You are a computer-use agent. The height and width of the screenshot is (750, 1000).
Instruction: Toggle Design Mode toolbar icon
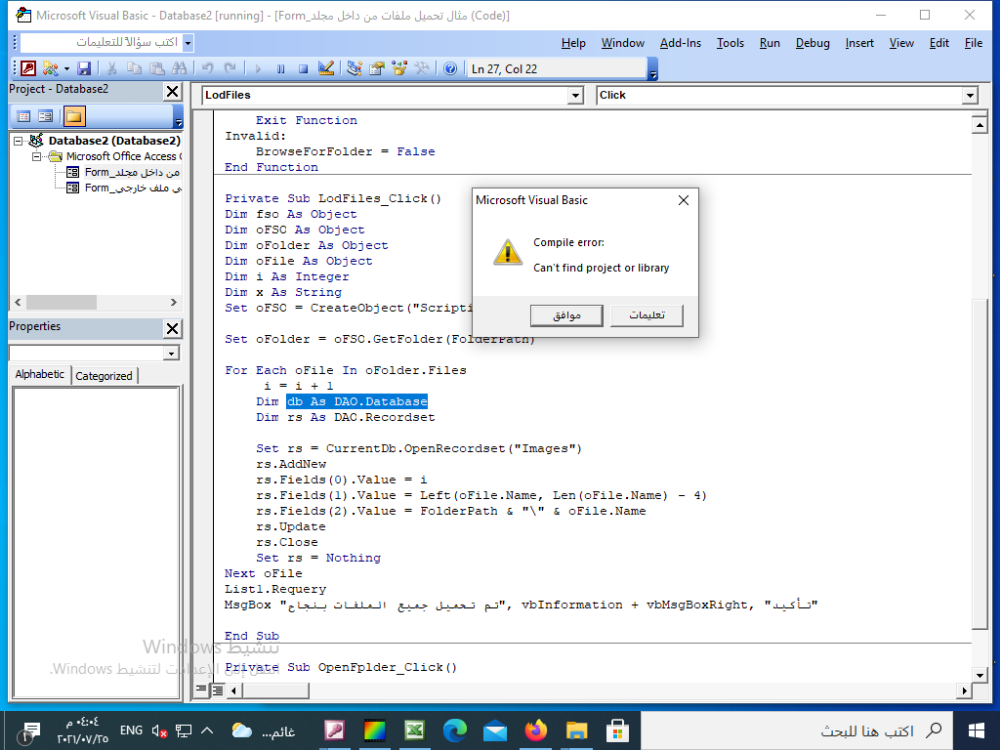(326, 68)
